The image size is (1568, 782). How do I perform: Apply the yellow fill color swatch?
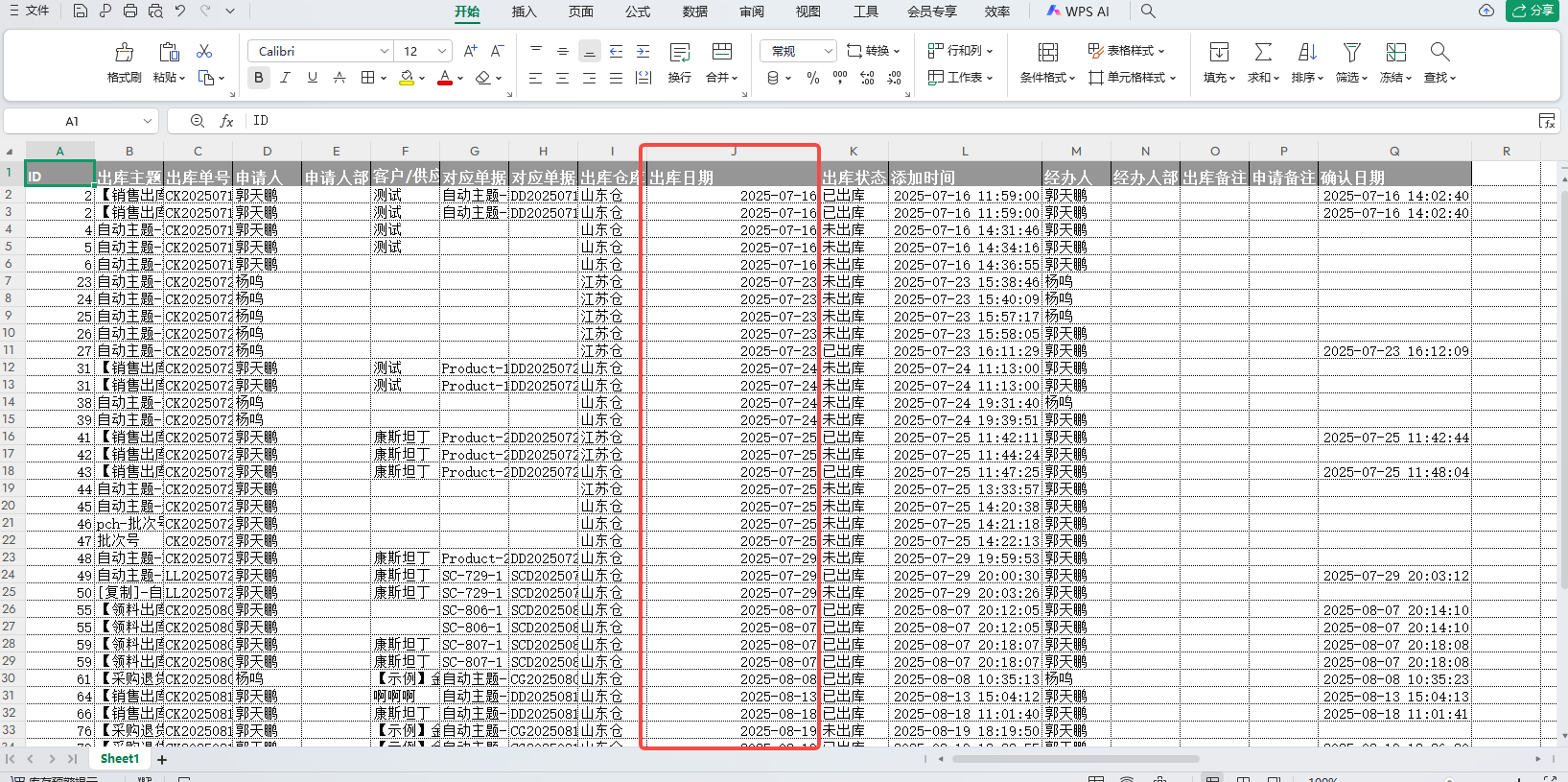[x=407, y=78]
